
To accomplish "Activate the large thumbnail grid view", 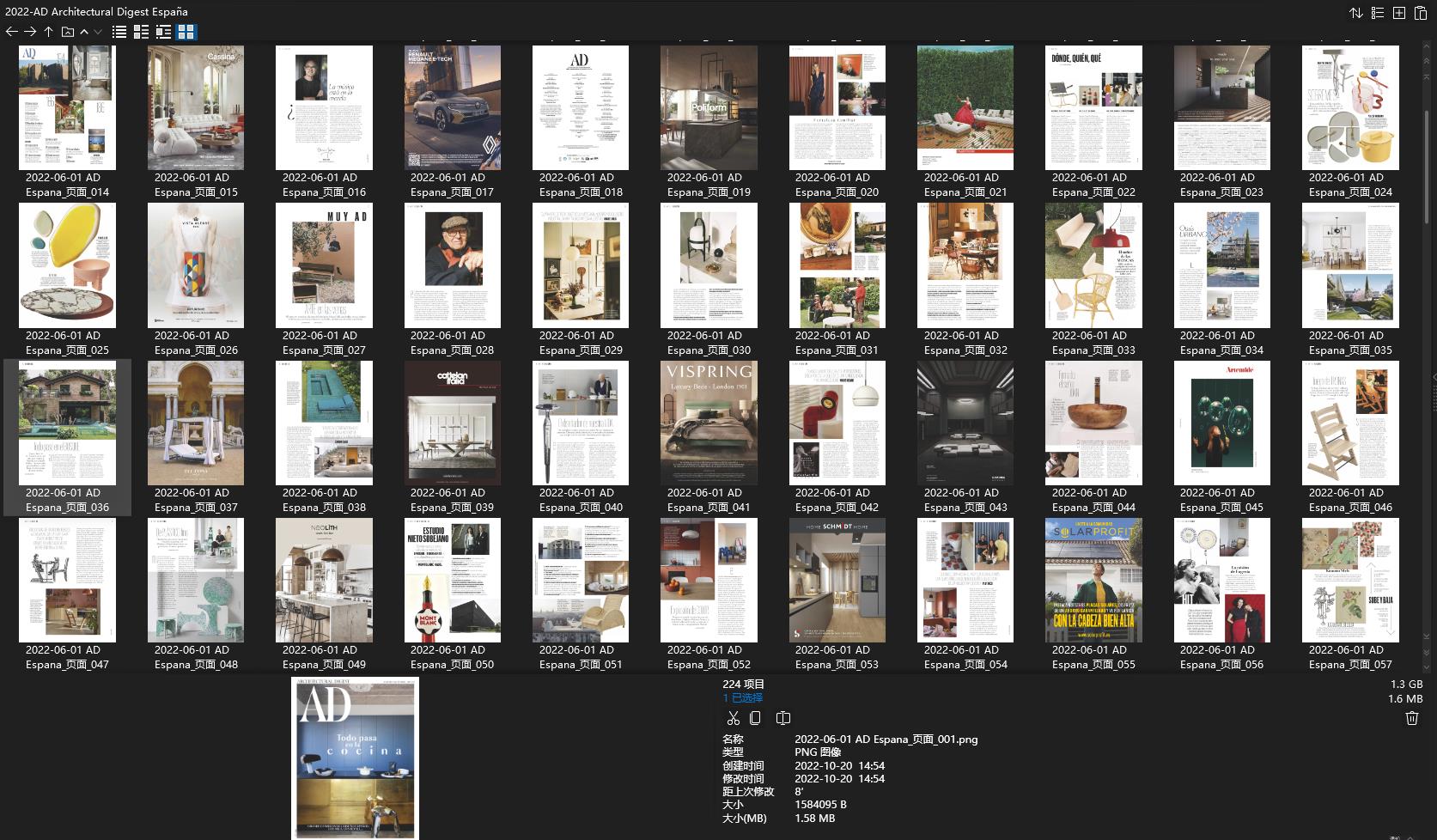I will (186, 32).
